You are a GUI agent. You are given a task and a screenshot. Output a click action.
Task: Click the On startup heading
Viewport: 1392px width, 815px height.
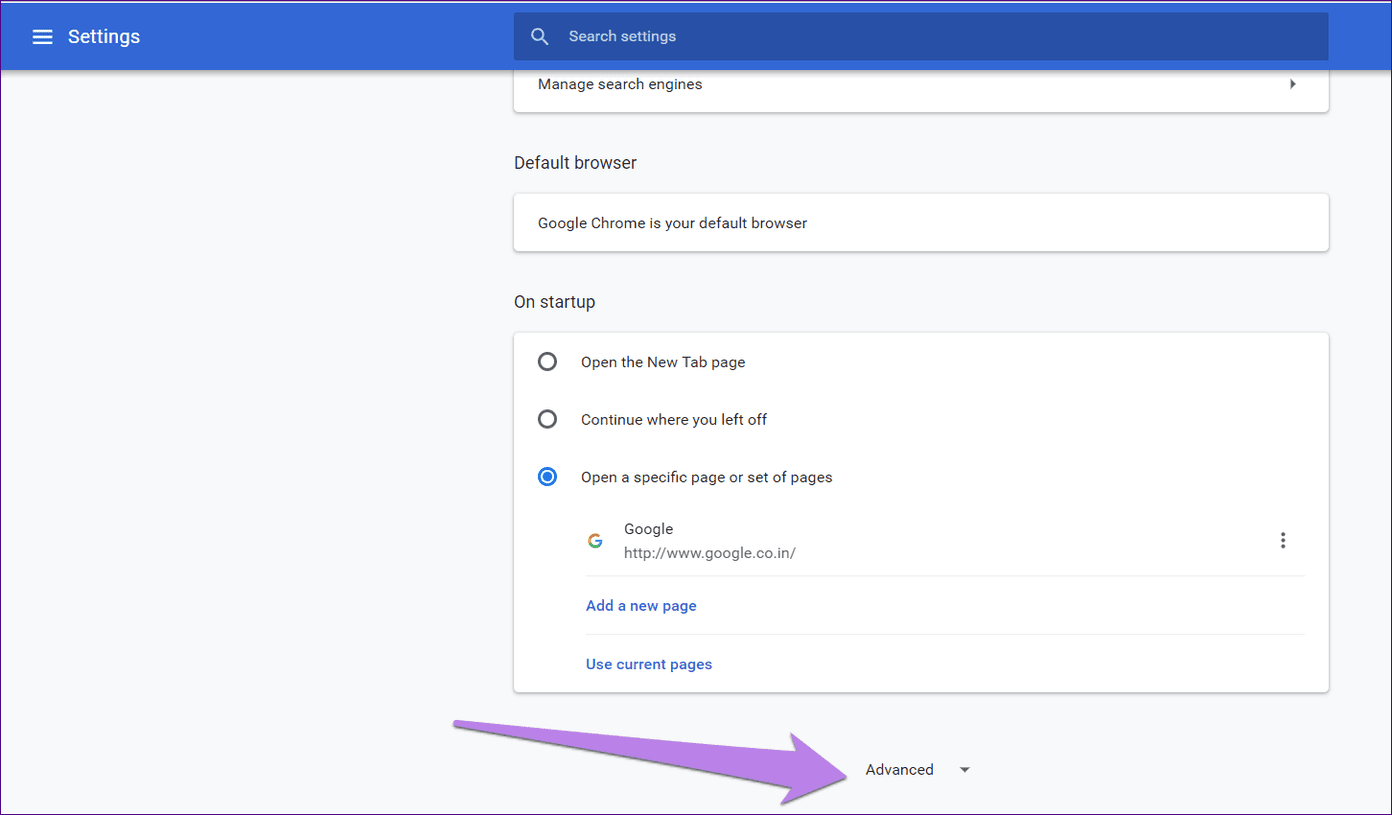point(554,302)
